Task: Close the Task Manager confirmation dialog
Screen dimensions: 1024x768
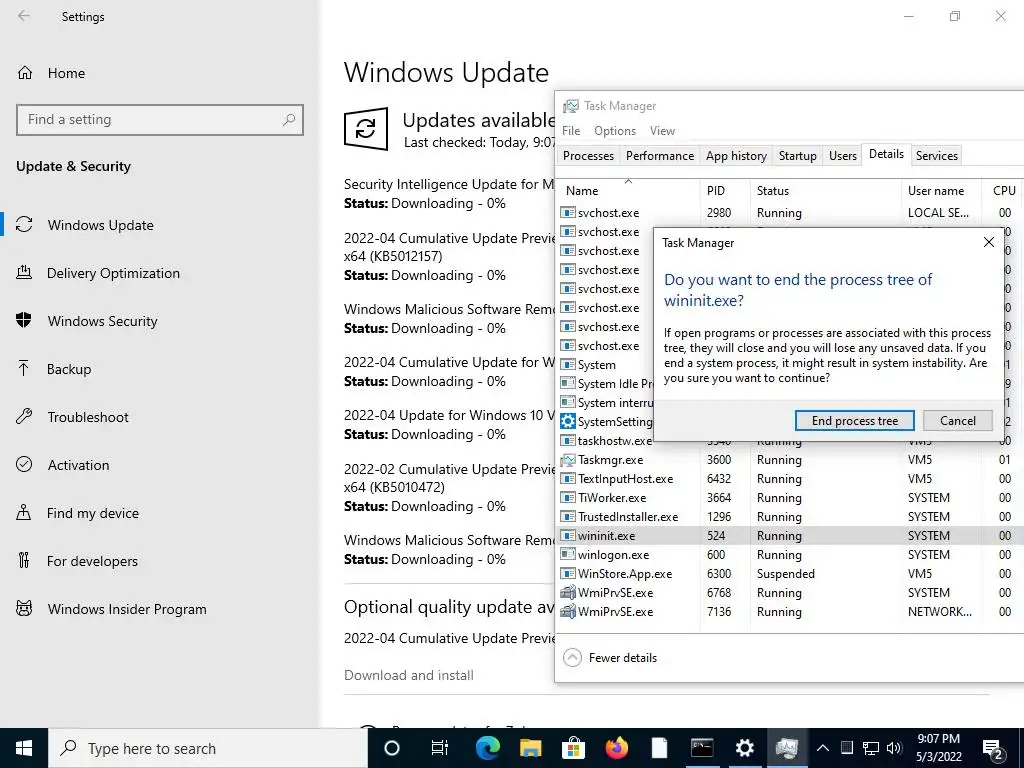Action: click(989, 242)
